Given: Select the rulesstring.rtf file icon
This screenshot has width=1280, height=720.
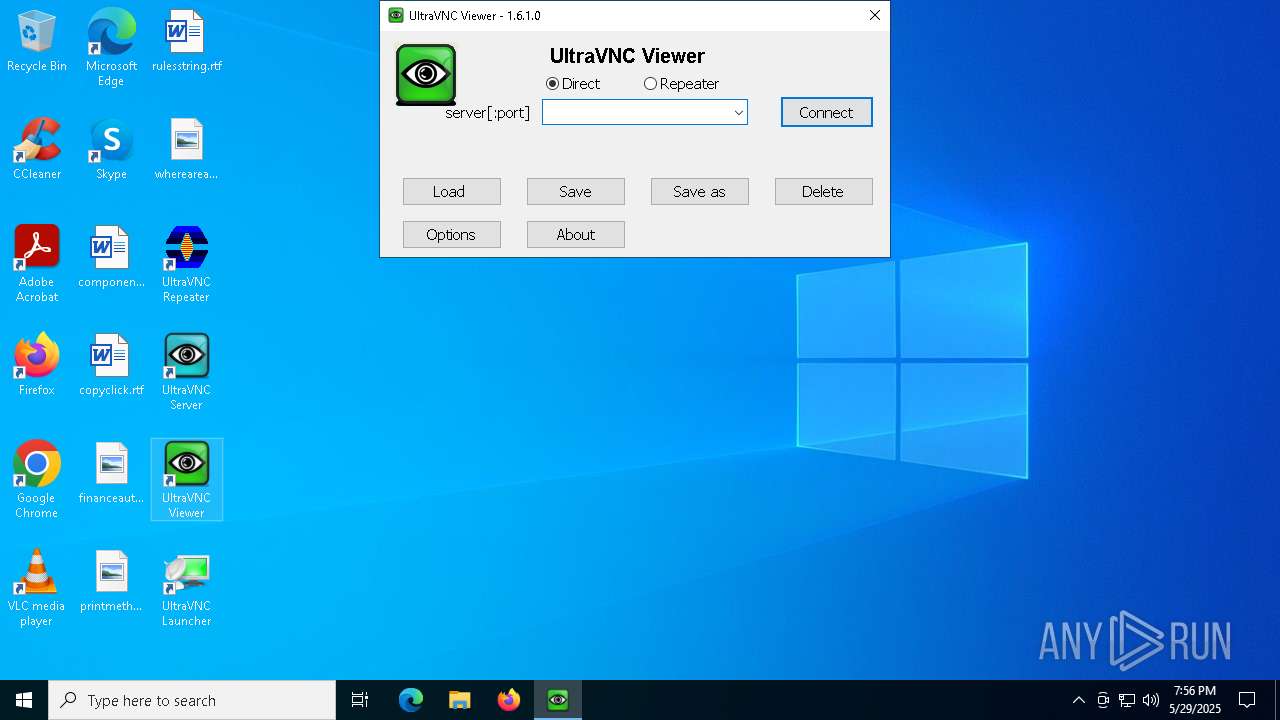Looking at the screenshot, I should [x=186, y=42].
